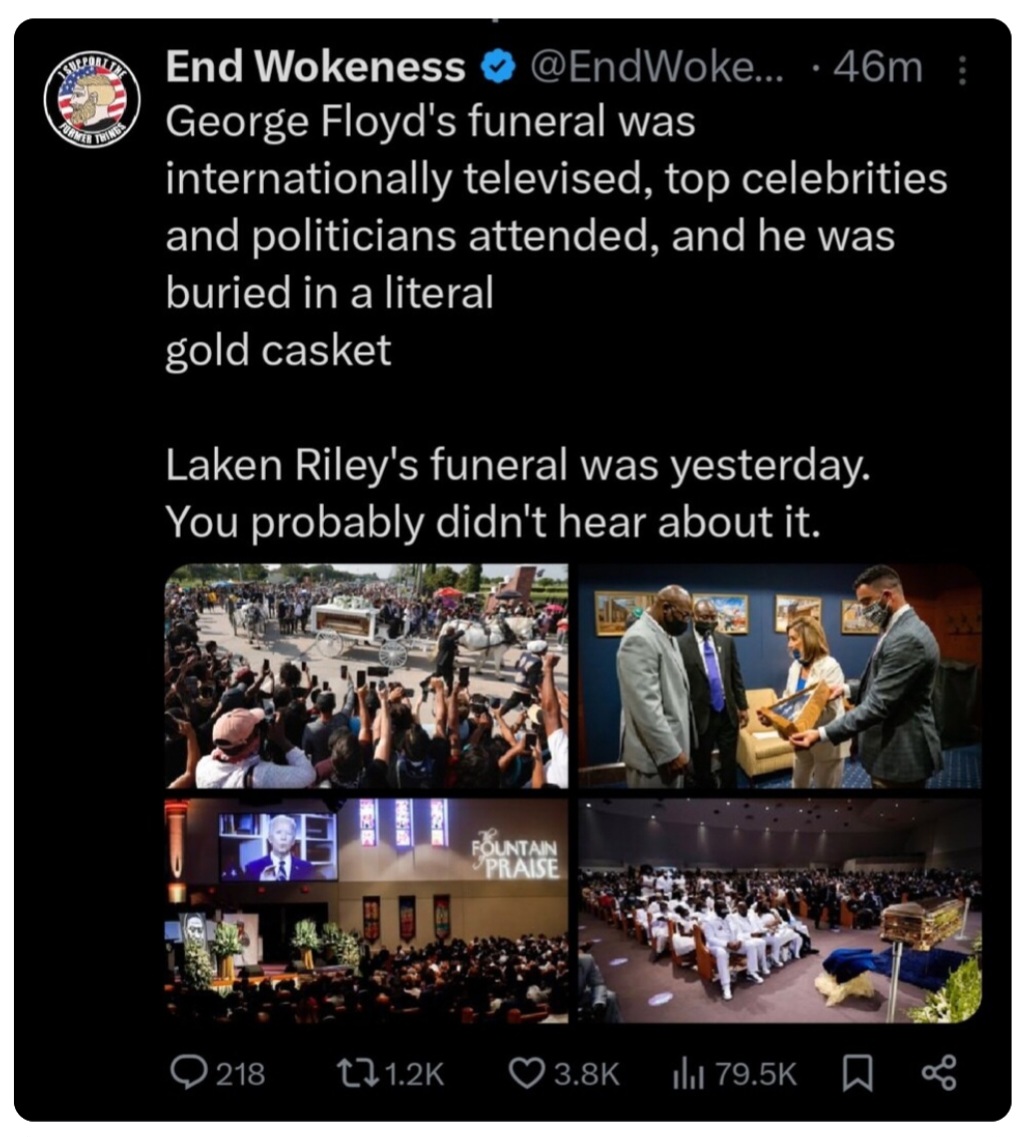Open the horse-drawn carriage procession photo
The height and width of the screenshot is (1137, 1032).
point(366,676)
